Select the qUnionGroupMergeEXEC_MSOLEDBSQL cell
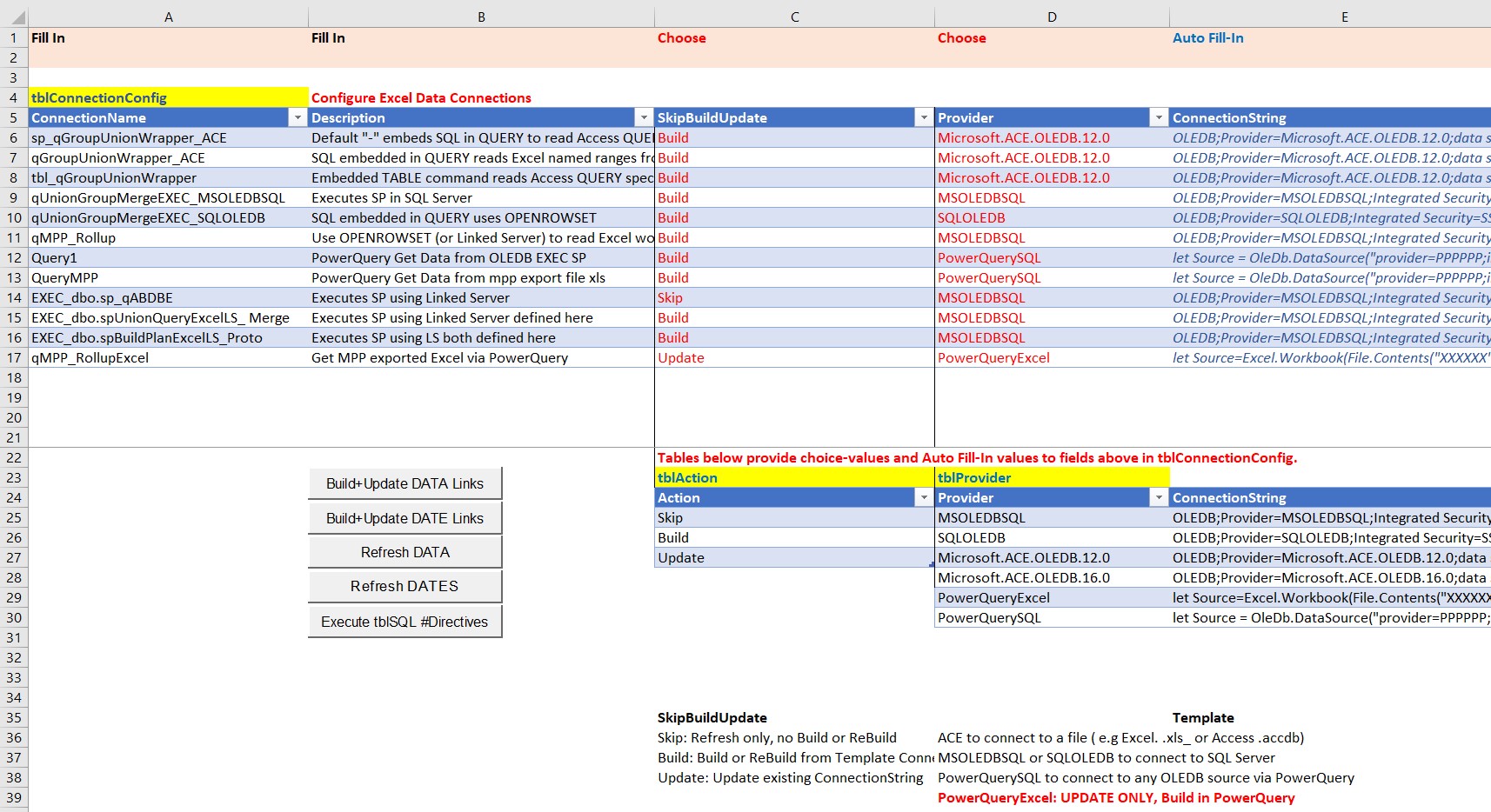Screen dimensions: 1491x812 tap(169, 197)
